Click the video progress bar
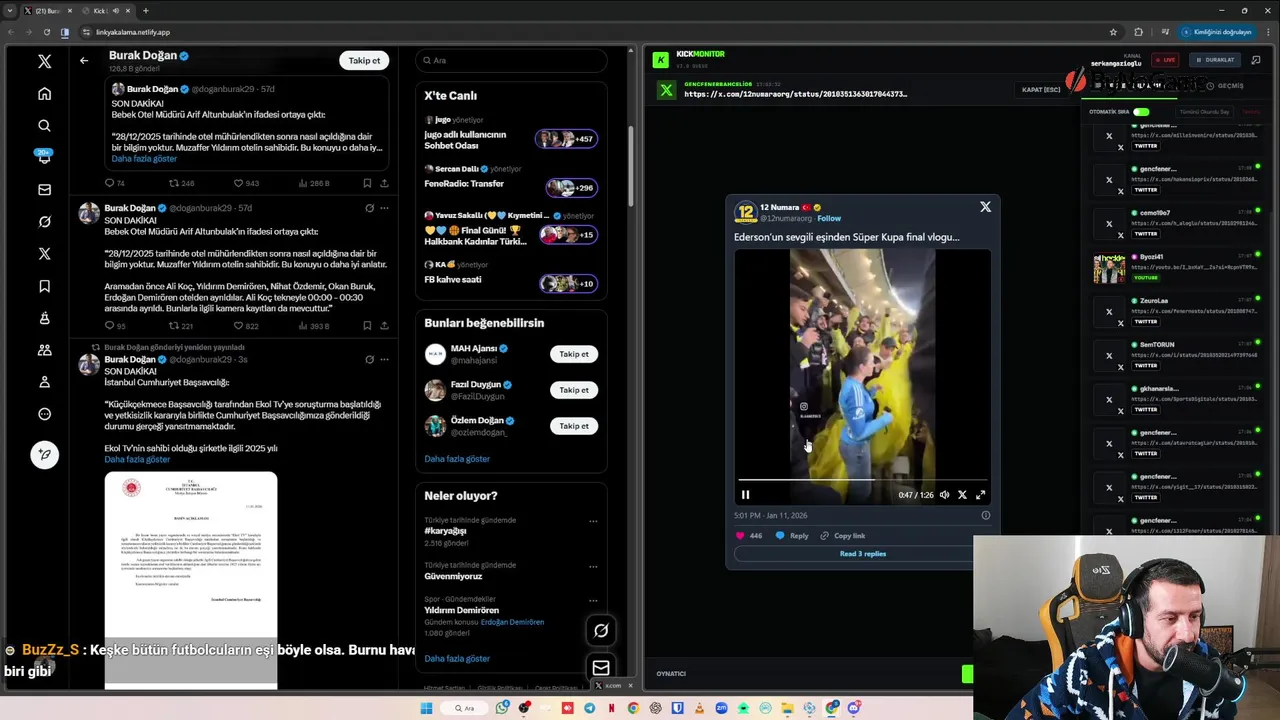The height and width of the screenshot is (720, 1280). (862, 480)
